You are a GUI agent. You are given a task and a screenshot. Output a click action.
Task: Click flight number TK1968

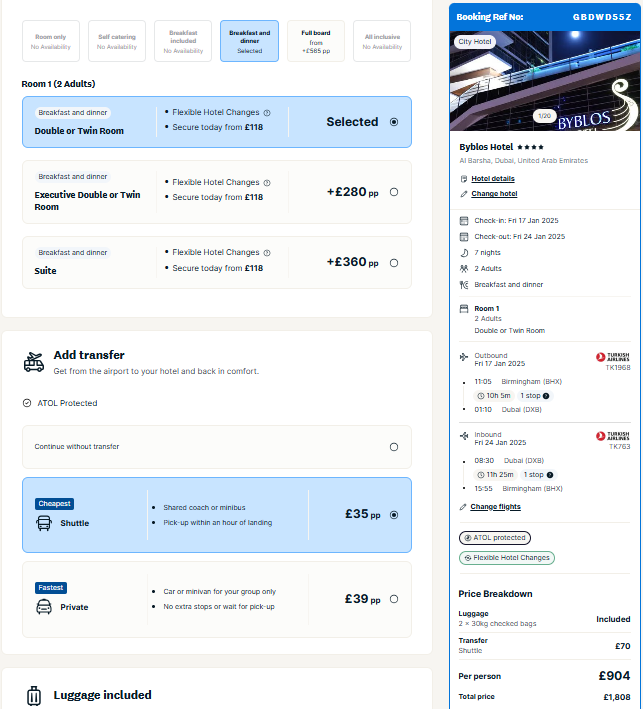[618, 368]
